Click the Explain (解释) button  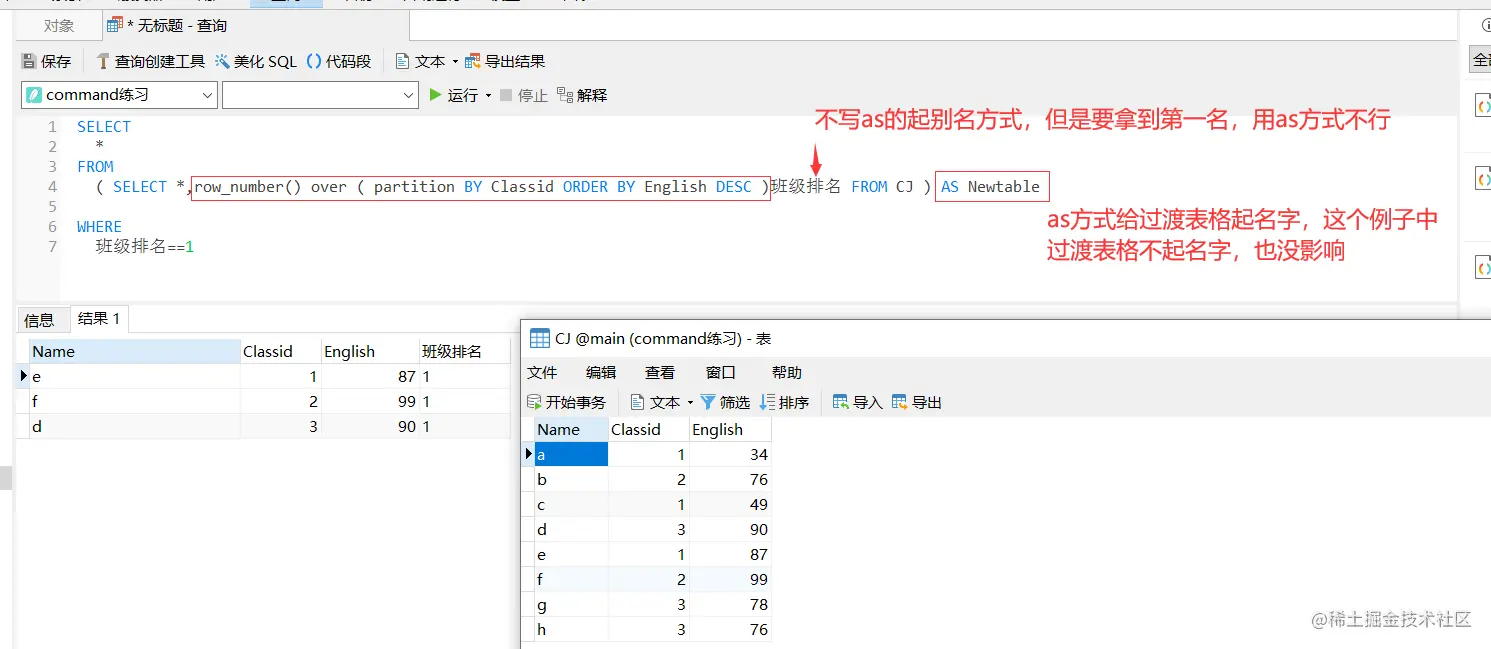(582, 95)
